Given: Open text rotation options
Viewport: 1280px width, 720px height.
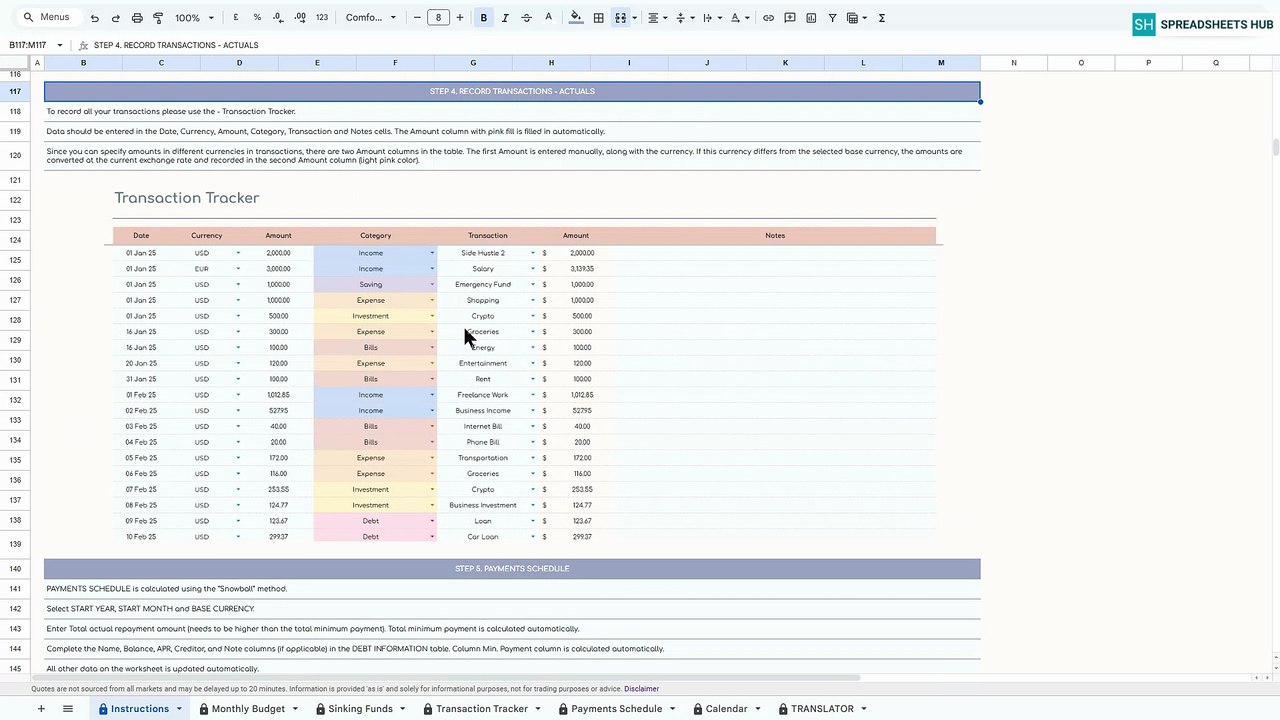Looking at the screenshot, I should coord(739,18).
